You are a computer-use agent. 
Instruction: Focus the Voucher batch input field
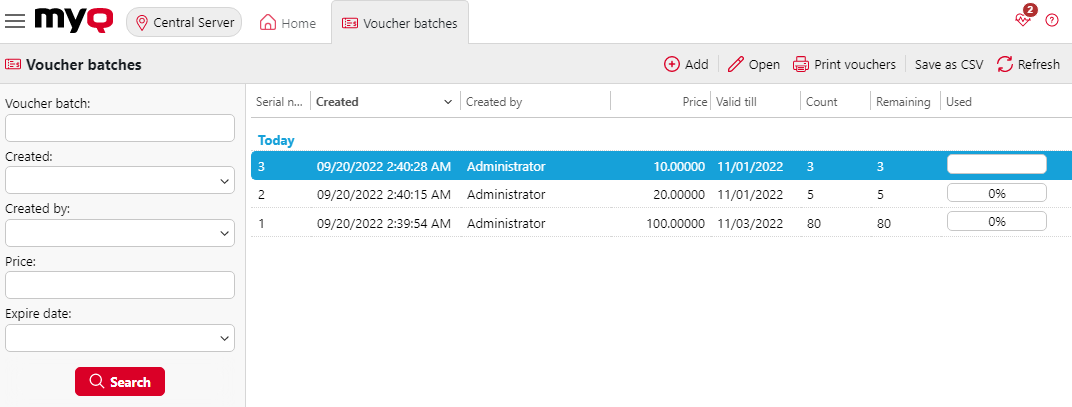(x=120, y=128)
